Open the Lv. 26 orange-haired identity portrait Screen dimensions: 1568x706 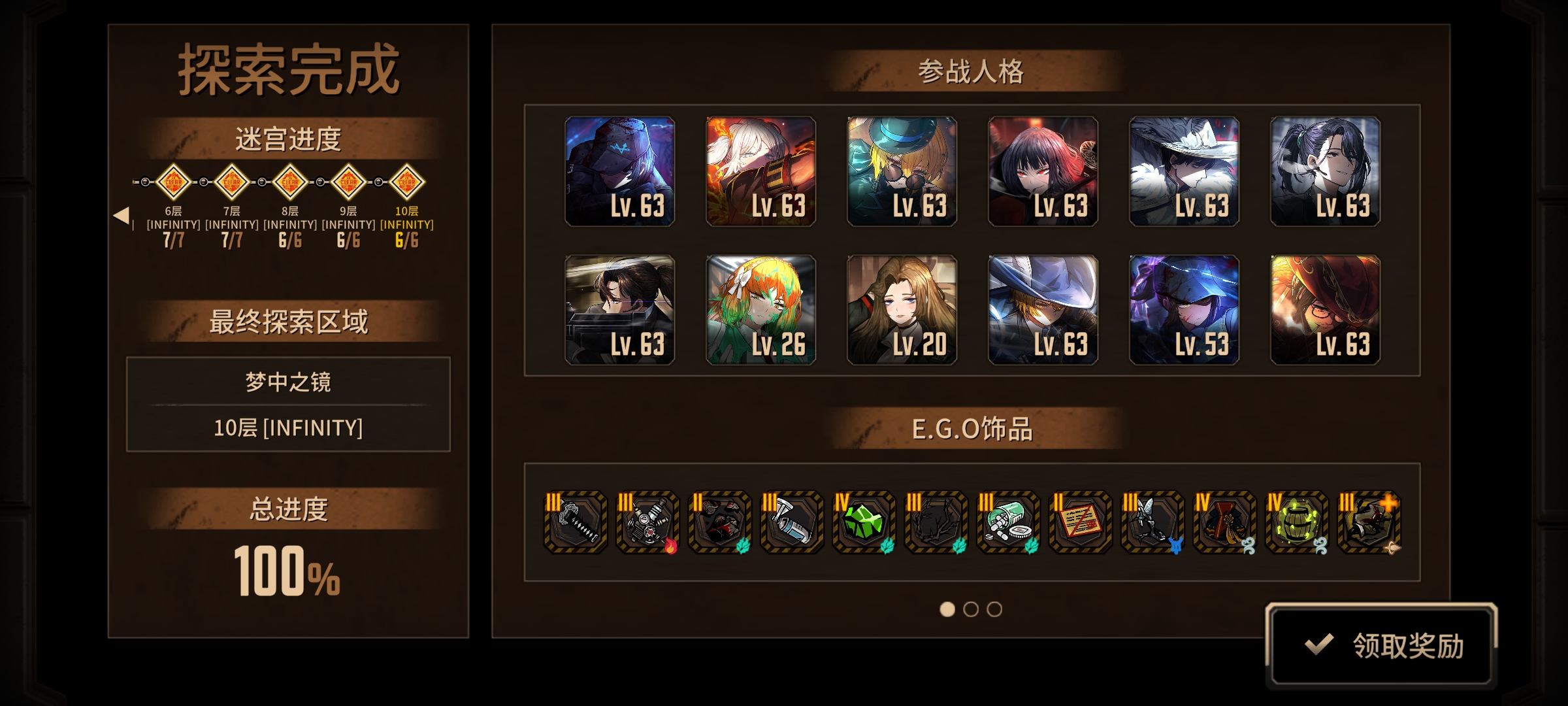click(x=761, y=310)
